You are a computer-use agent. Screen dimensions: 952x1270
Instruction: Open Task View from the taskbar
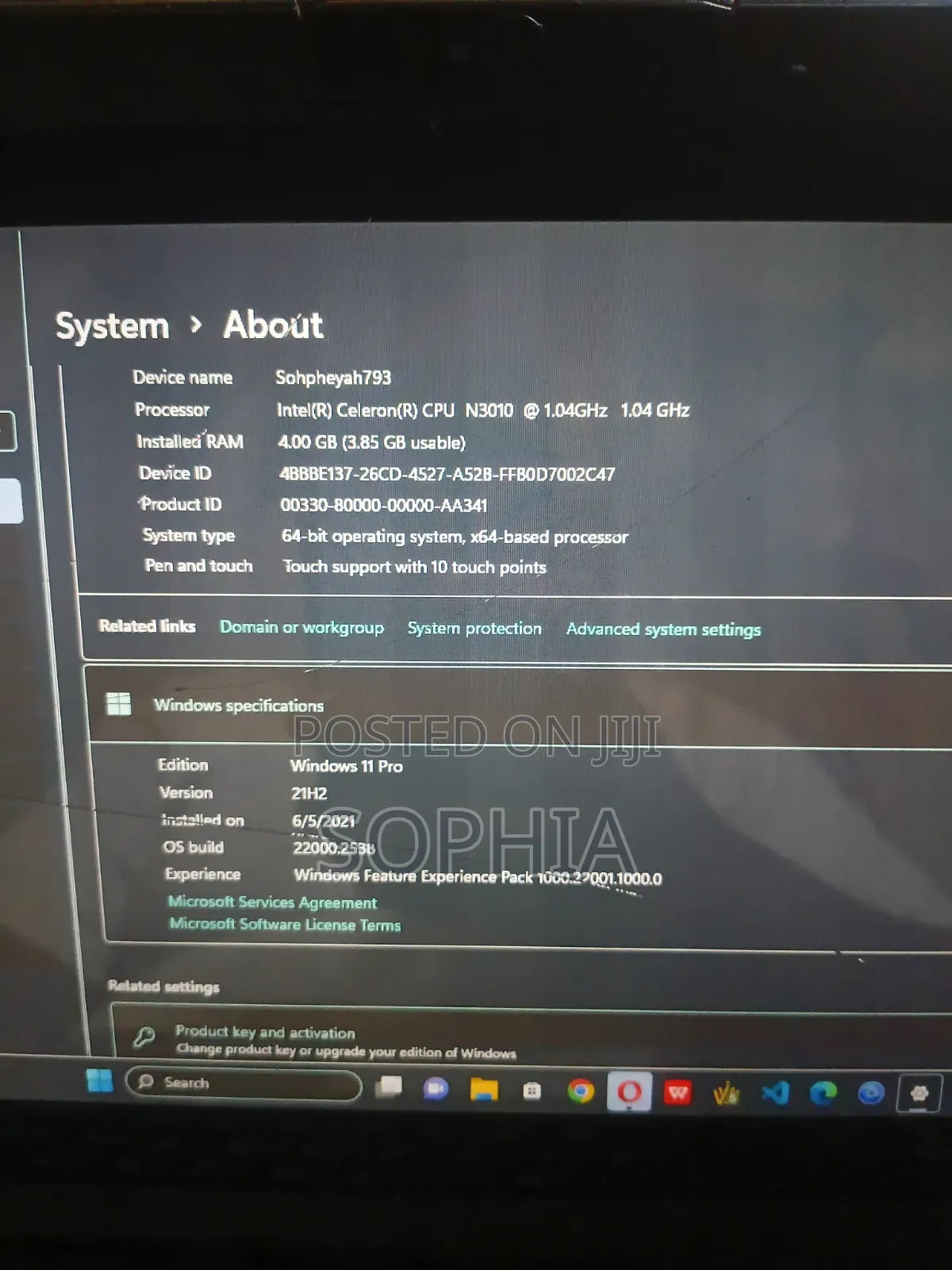tap(389, 1087)
